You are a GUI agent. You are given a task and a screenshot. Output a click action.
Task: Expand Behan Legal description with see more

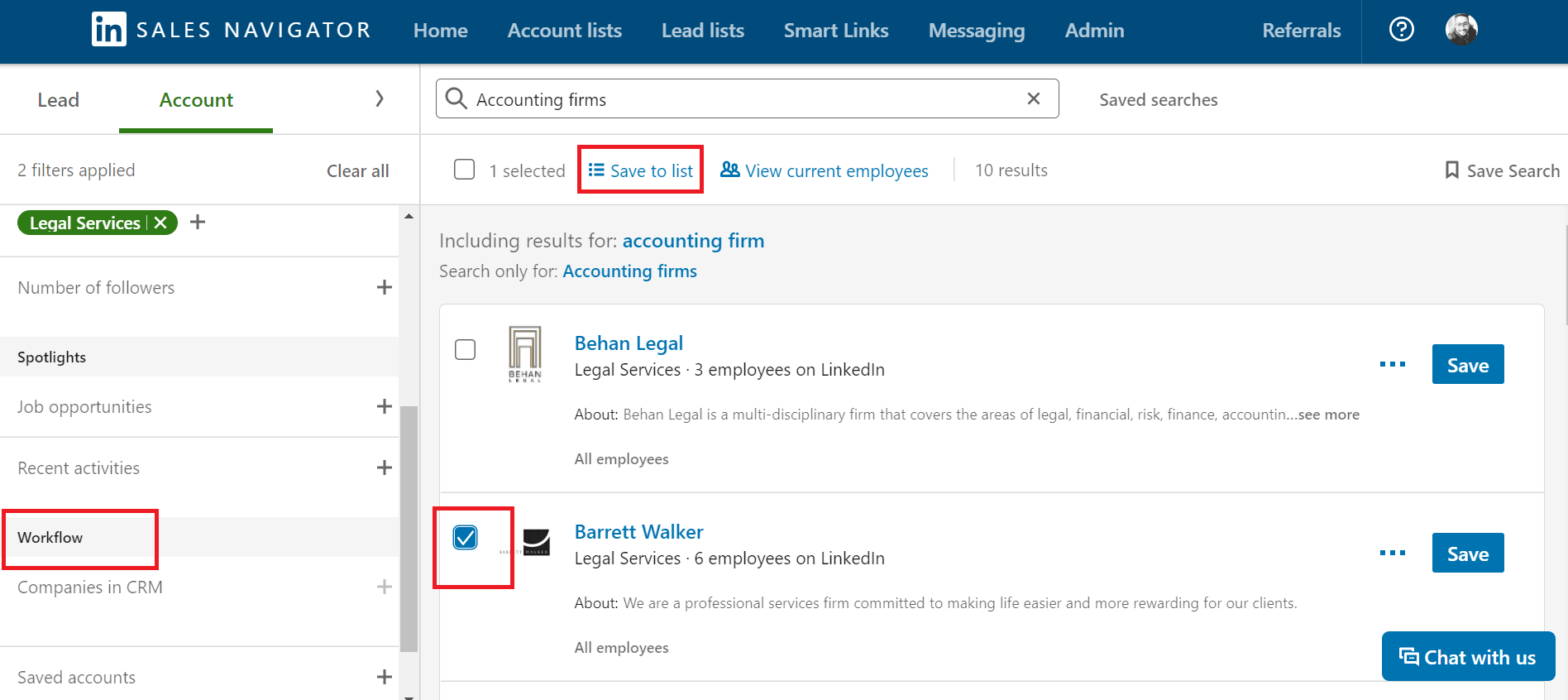pyautogui.click(x=1329, y=415)
